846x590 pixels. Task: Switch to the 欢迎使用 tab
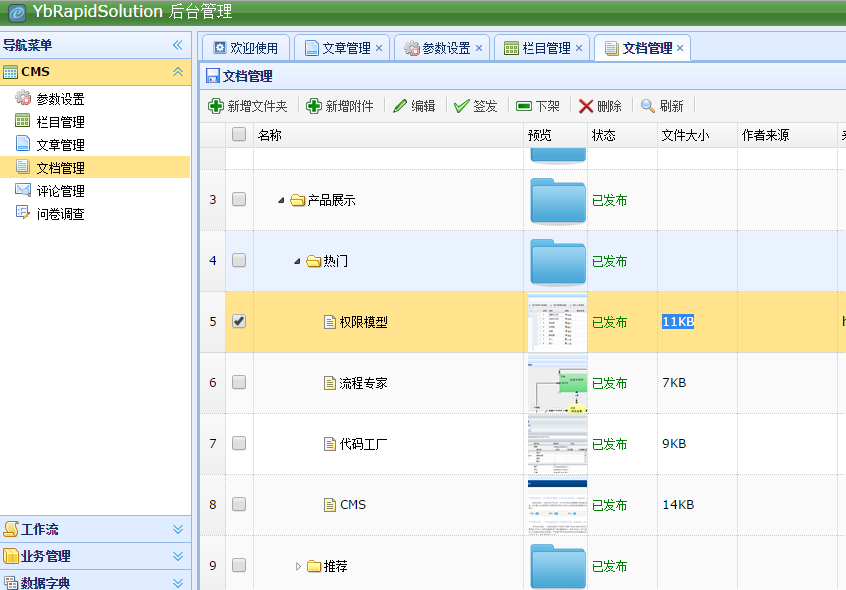click(x=246, y=48)
